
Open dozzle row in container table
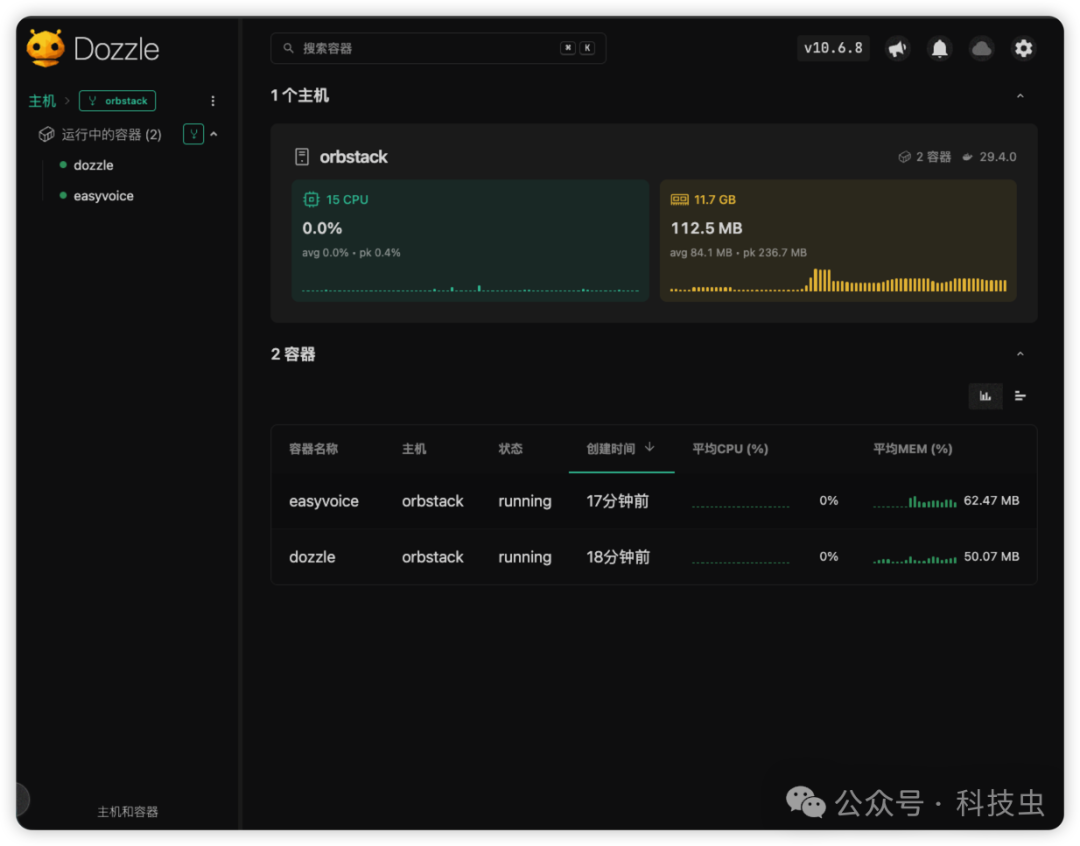pos(654,557)
